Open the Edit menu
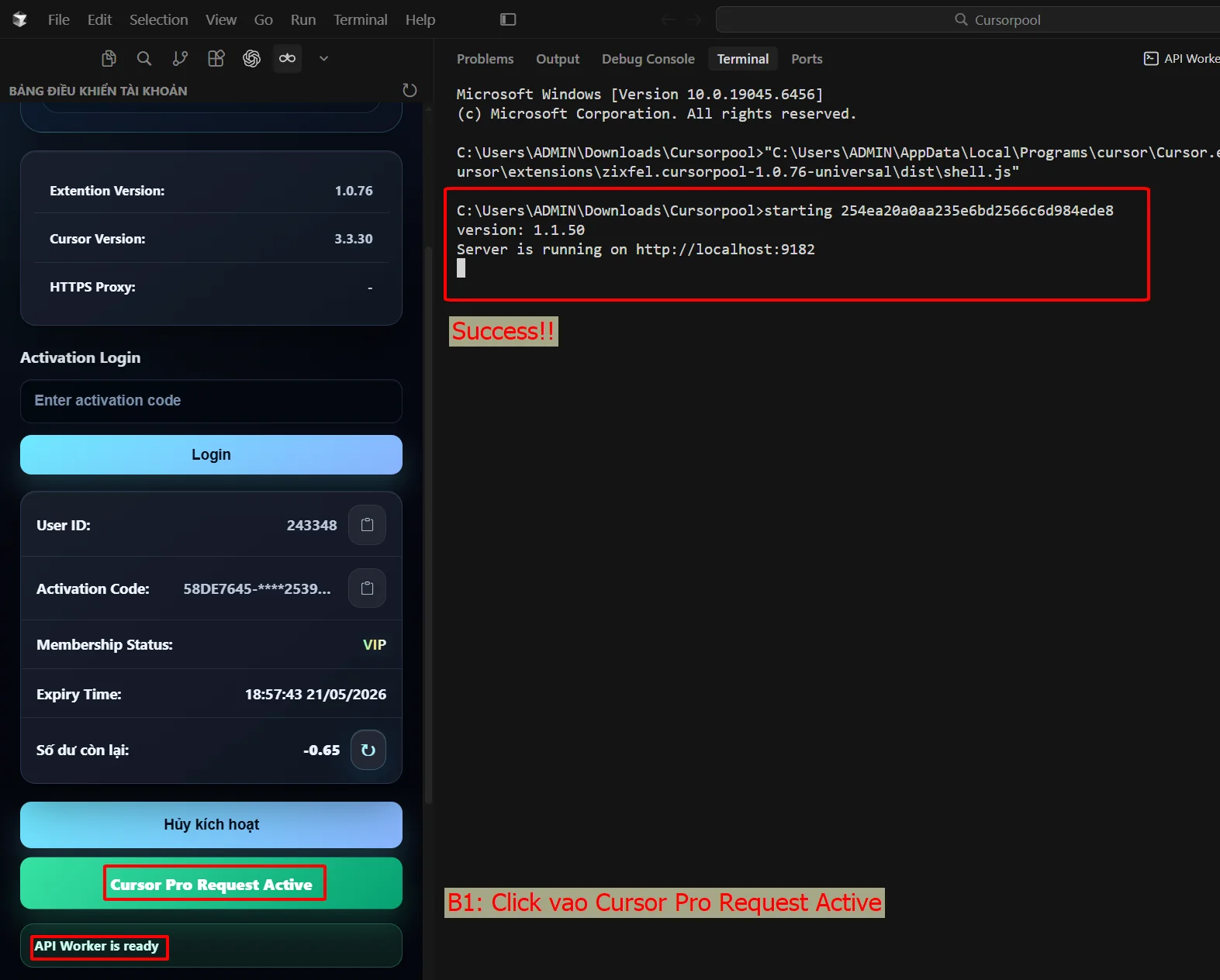Viewport: 1220px width, 980px height. point(99,19)
